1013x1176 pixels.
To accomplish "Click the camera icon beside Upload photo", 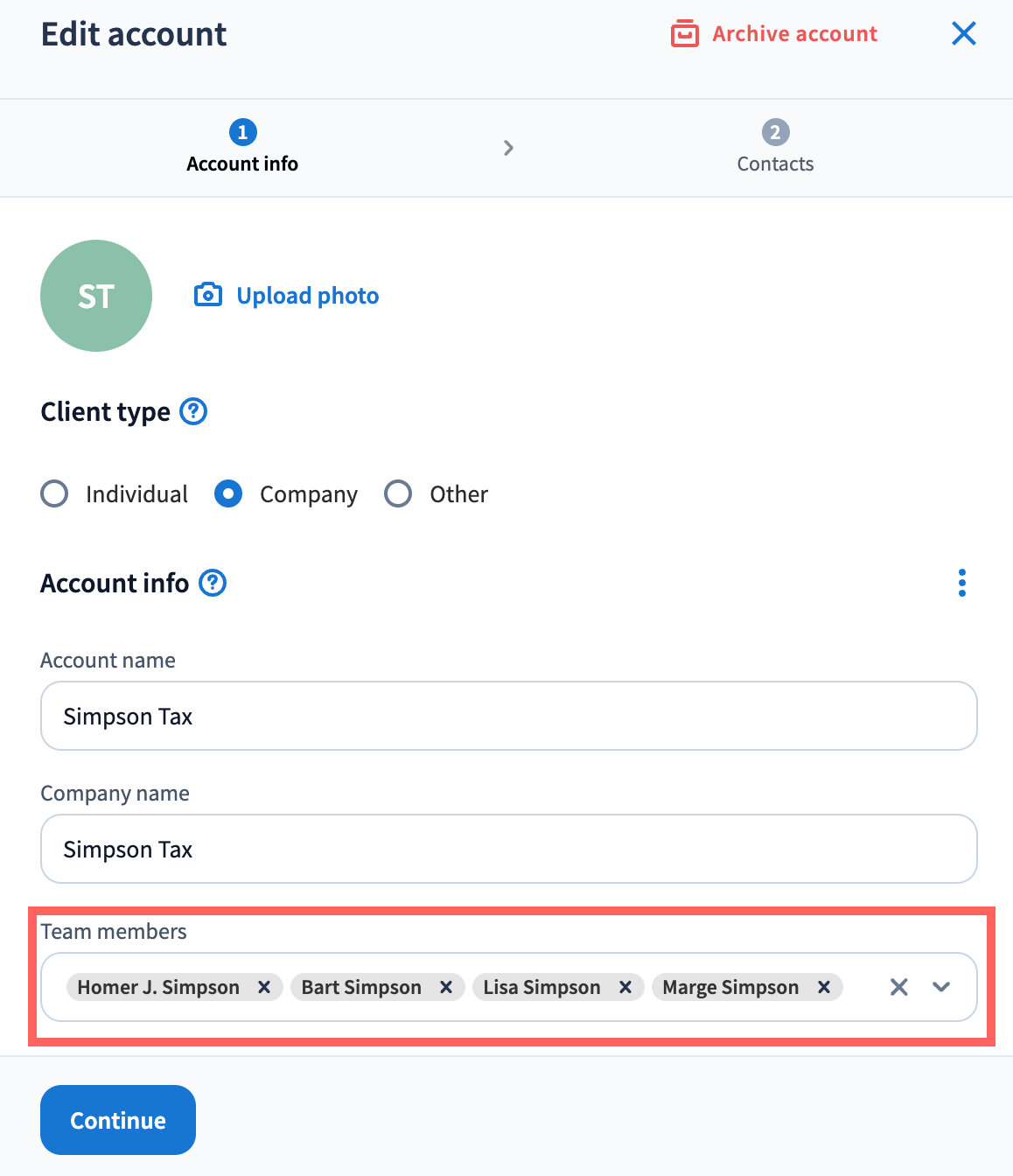I will pyautogui.click(x=207, y=295).
